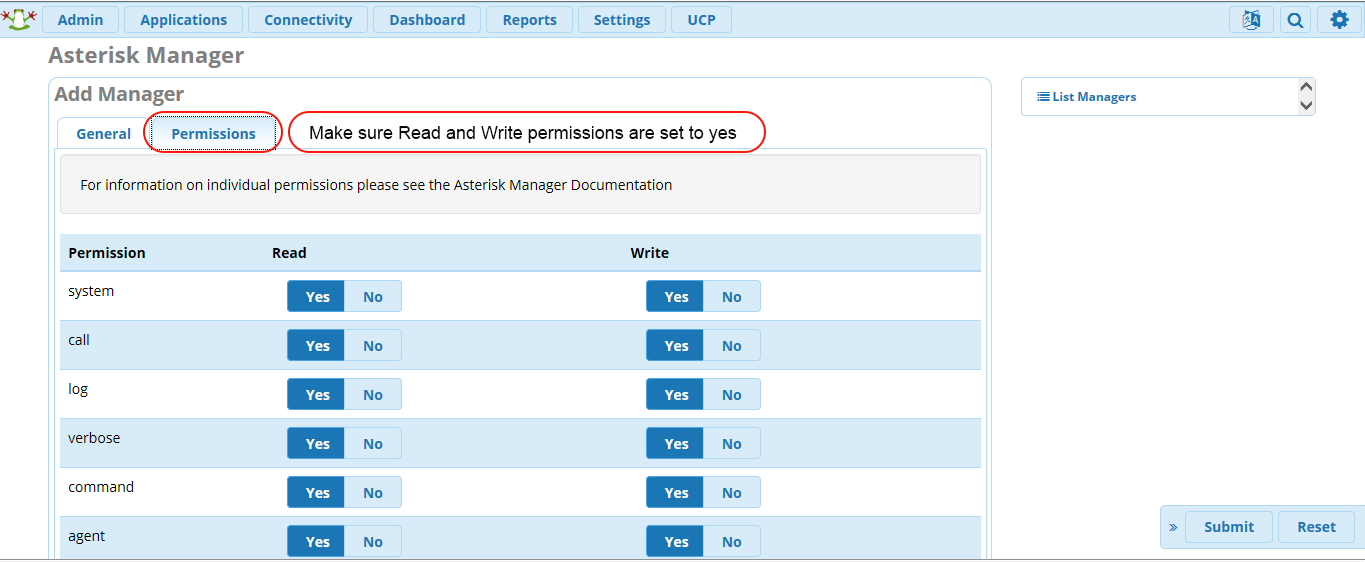Select the Permissions tab
1365x562 pixels.
(213, 133)
